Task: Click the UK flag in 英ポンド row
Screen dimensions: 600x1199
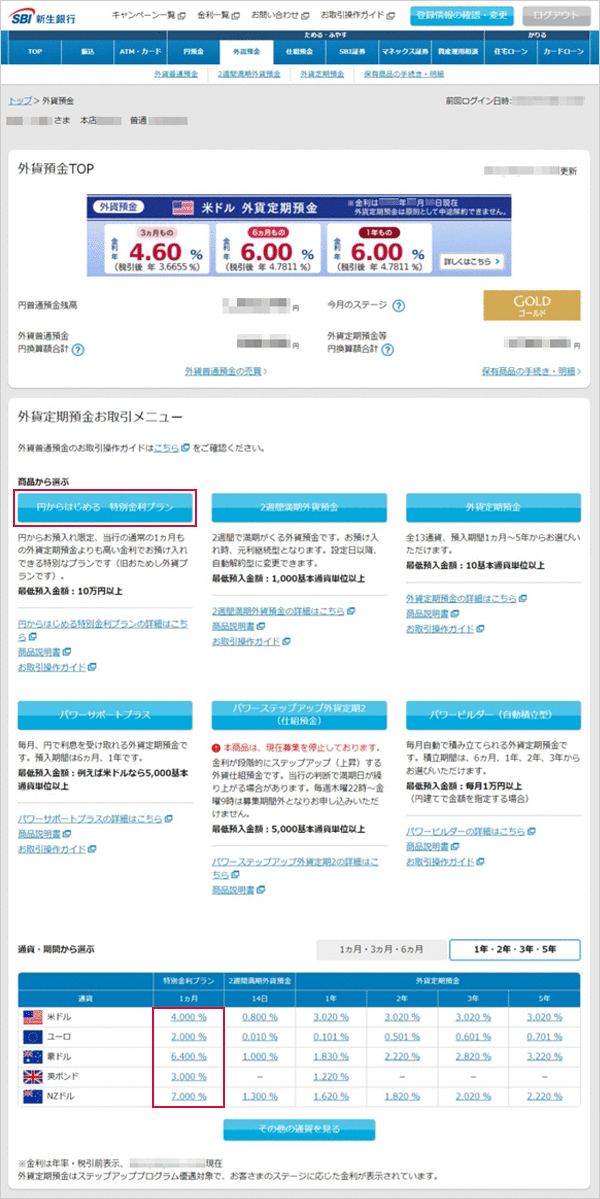Action: point(33,1077)
